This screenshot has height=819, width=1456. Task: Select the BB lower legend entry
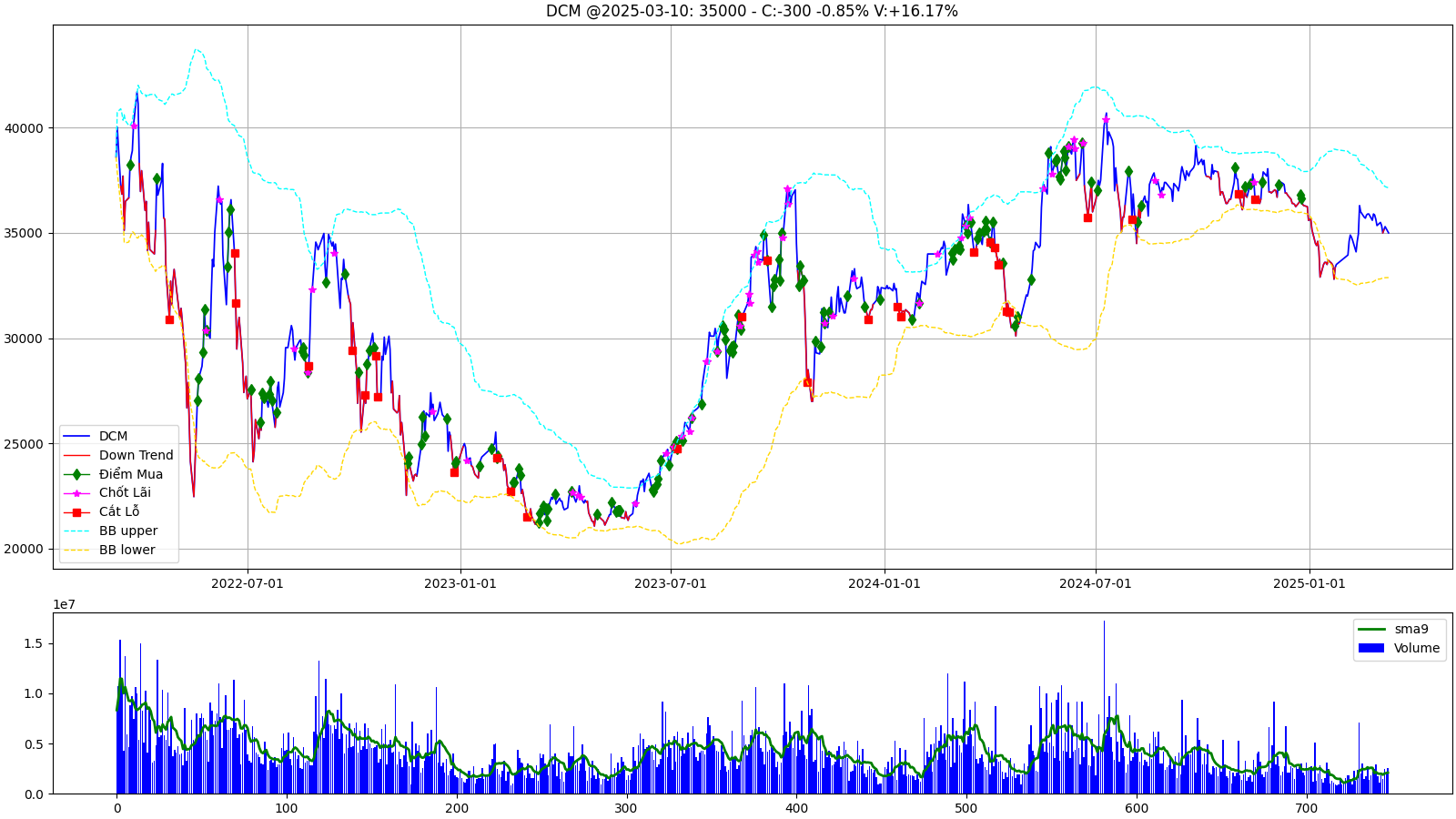[109, 550]
